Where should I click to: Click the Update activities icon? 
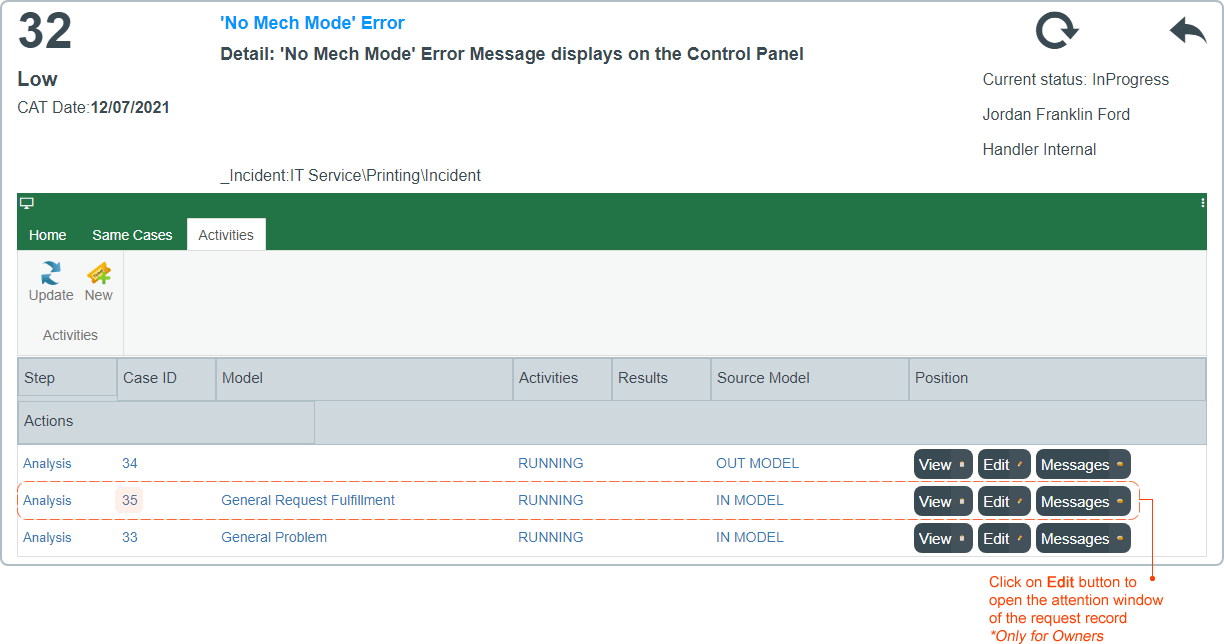point(51,273)
